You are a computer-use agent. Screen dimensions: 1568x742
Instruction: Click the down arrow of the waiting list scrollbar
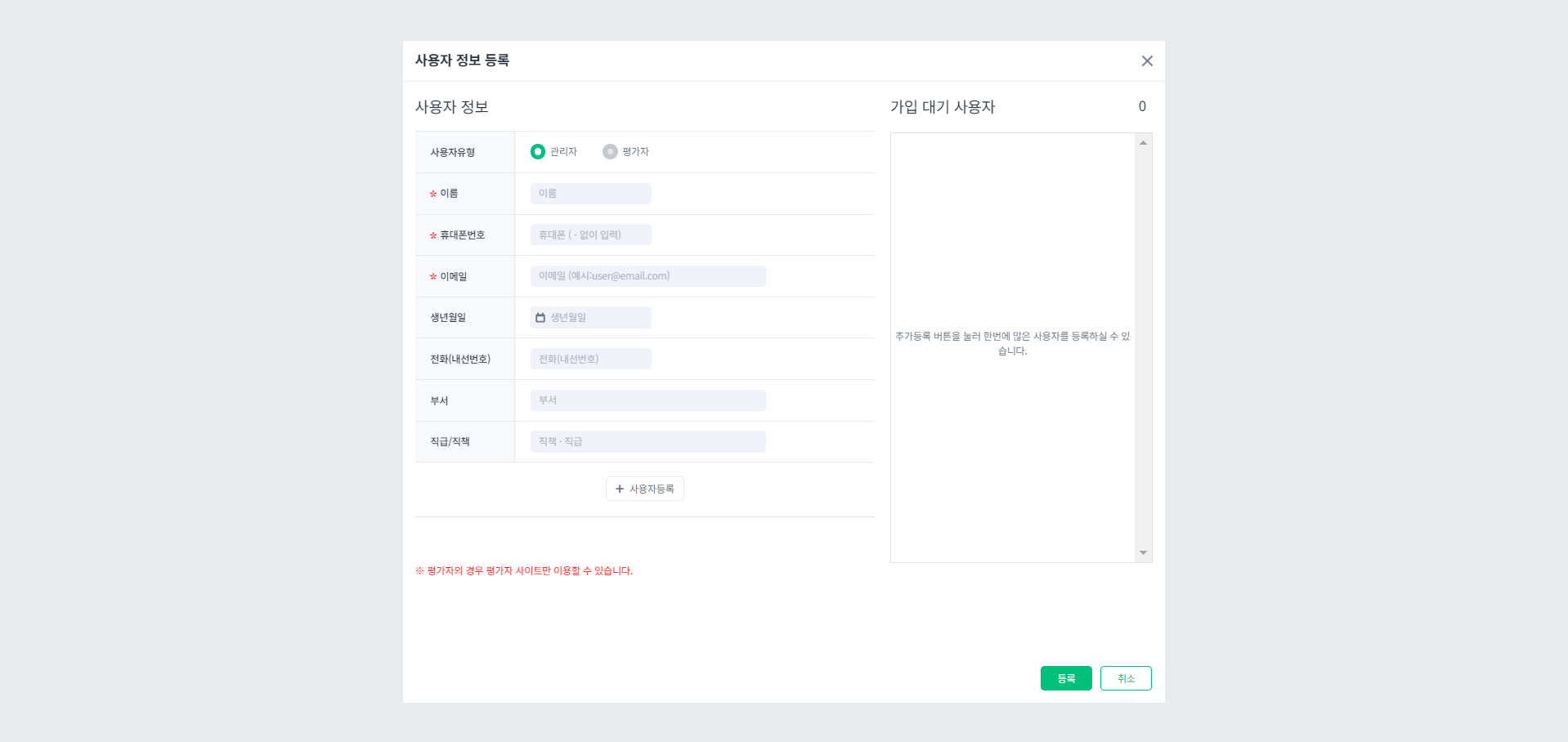[x=1143, y=552]
